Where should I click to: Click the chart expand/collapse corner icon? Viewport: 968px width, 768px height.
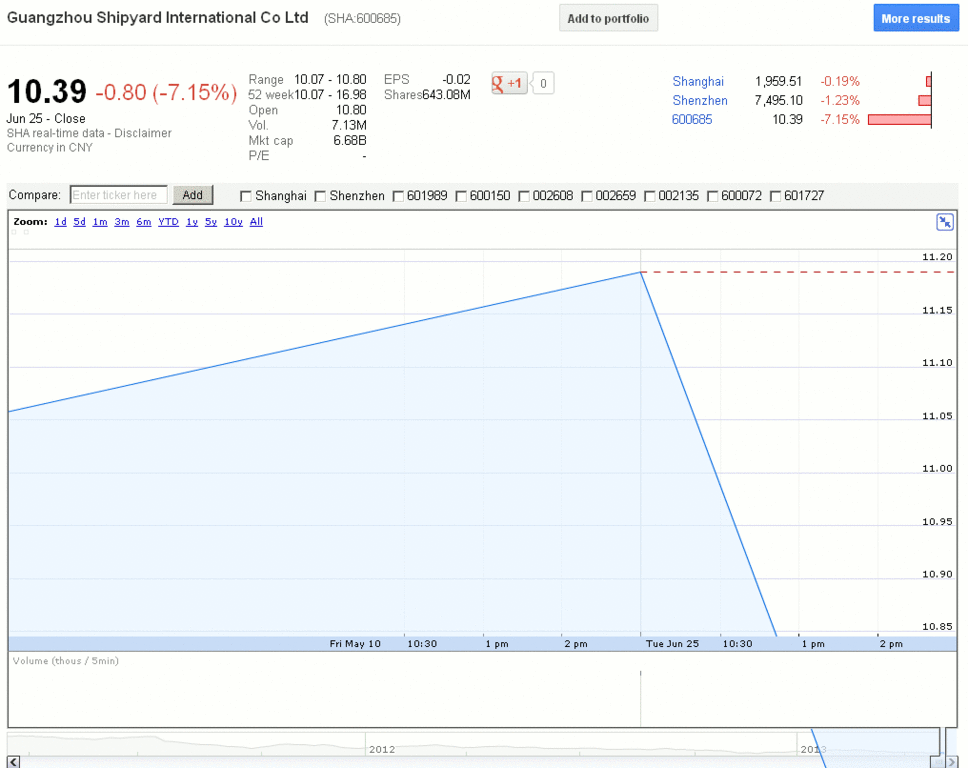pyautogui.click(x=945, y=222)
